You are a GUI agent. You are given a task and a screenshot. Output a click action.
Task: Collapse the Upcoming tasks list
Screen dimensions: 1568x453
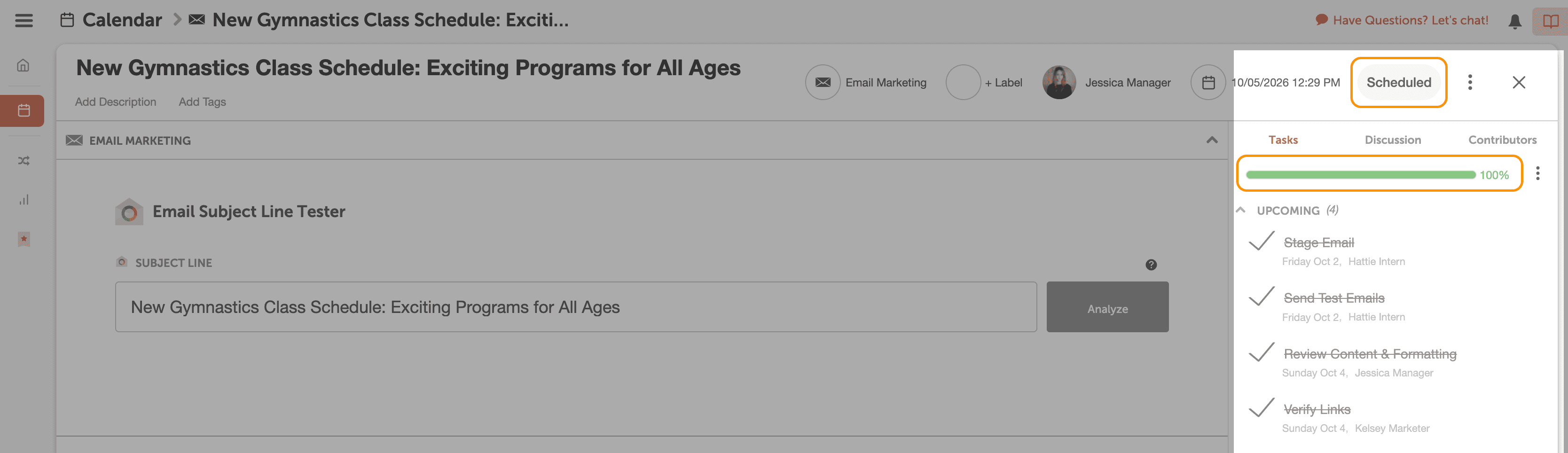tap(1240, 210)
